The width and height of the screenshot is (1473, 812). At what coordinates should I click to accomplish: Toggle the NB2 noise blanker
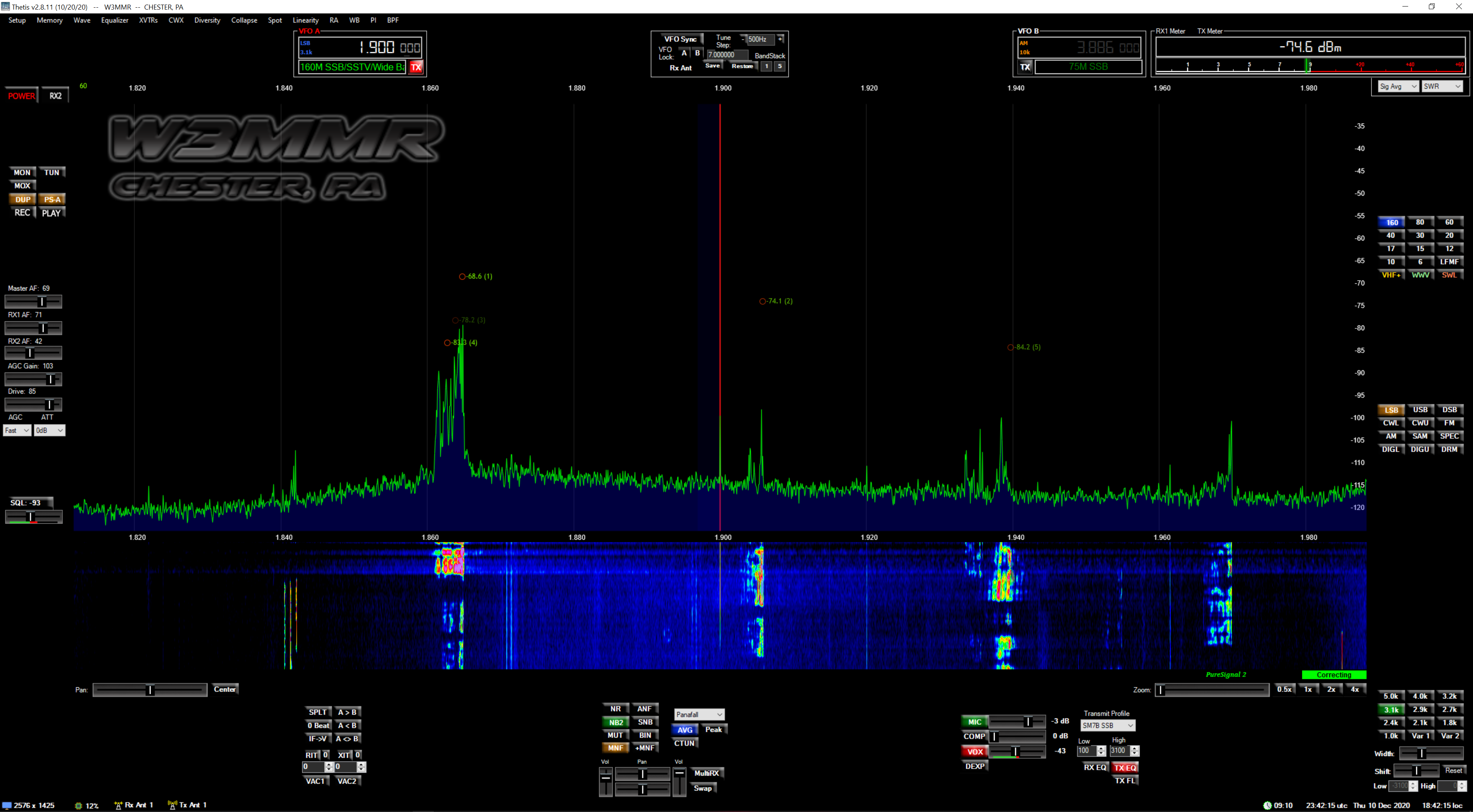(615, 722)
